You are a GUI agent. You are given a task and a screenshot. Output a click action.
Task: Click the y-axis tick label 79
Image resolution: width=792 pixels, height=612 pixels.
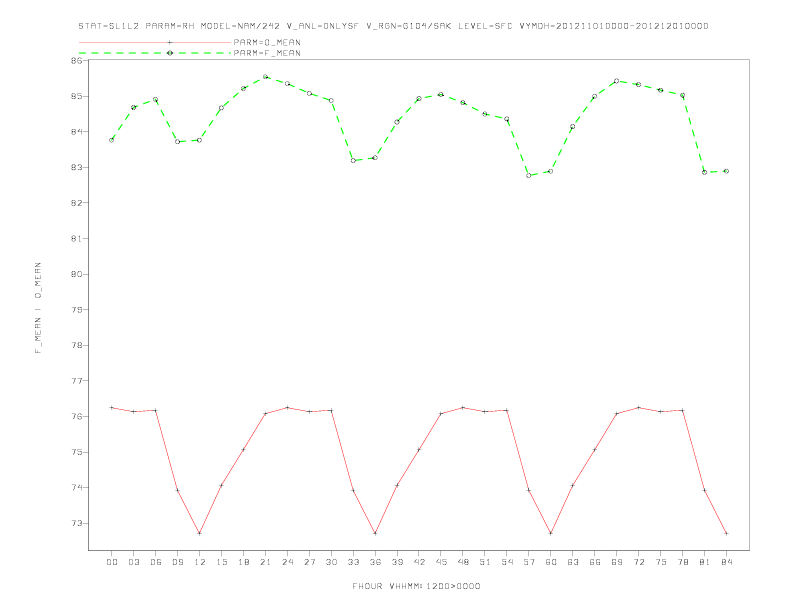point(77,310)
